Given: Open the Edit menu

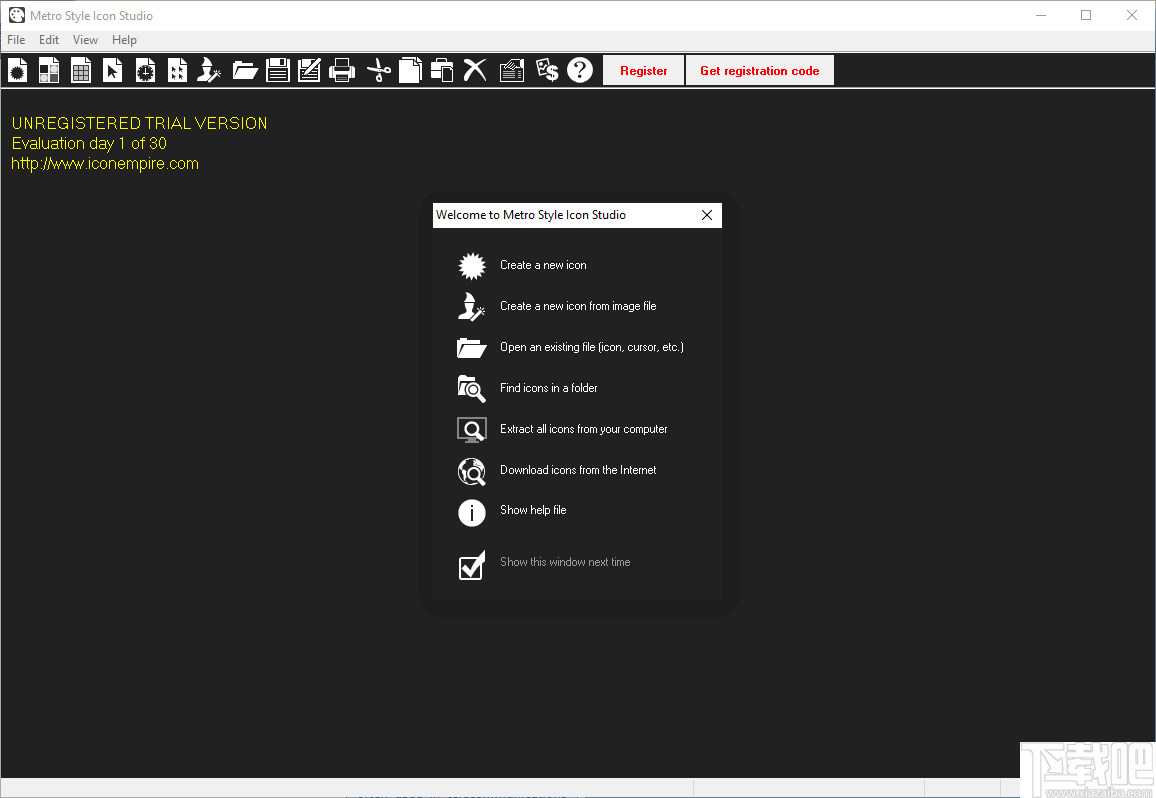Looking at the screenshot, I should (x=49, y=40).
